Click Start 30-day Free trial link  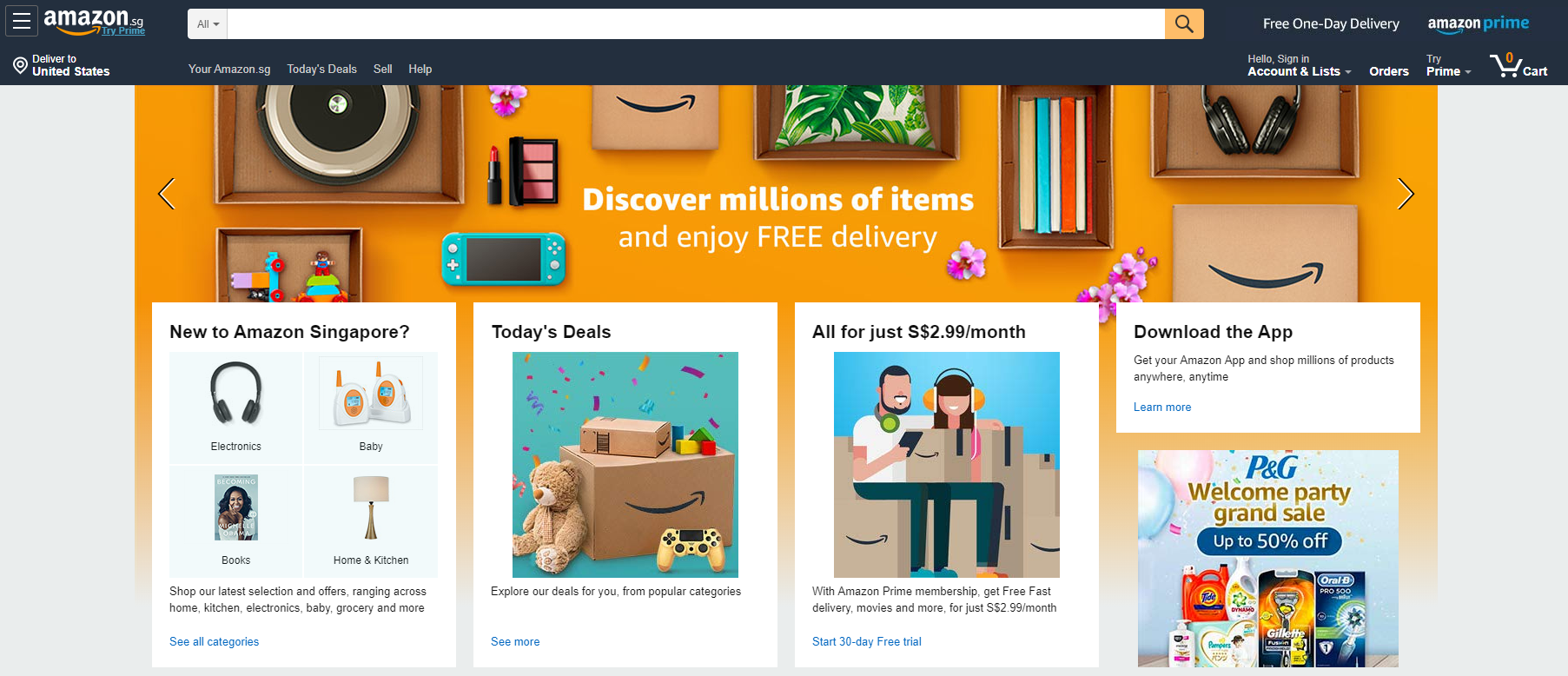click(866, 641)
